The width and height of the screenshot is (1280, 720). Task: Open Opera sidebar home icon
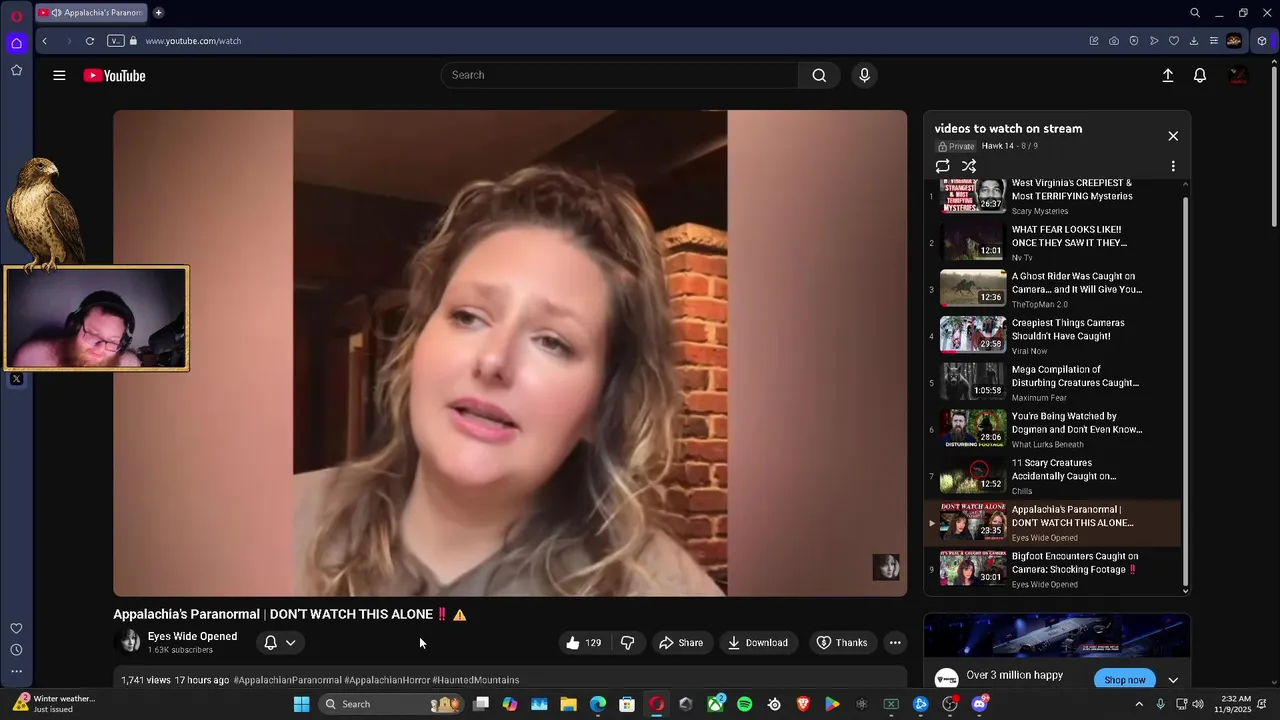16,43
